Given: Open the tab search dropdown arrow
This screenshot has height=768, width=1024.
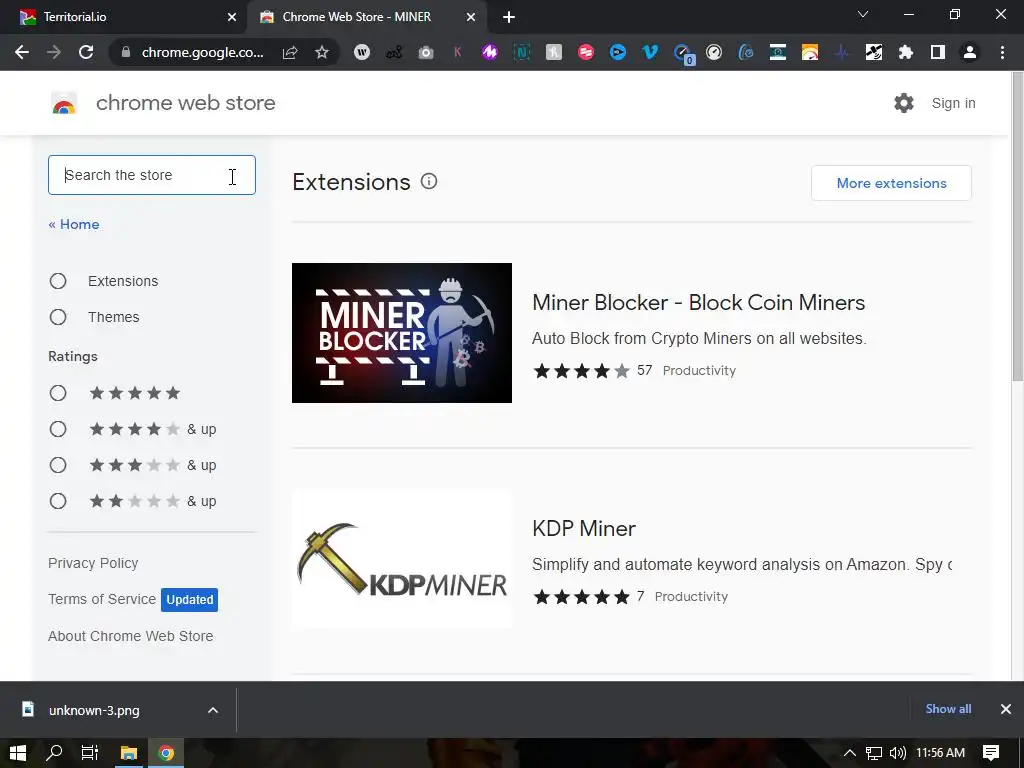Looking at the screenshot, I should coord(863,14).
